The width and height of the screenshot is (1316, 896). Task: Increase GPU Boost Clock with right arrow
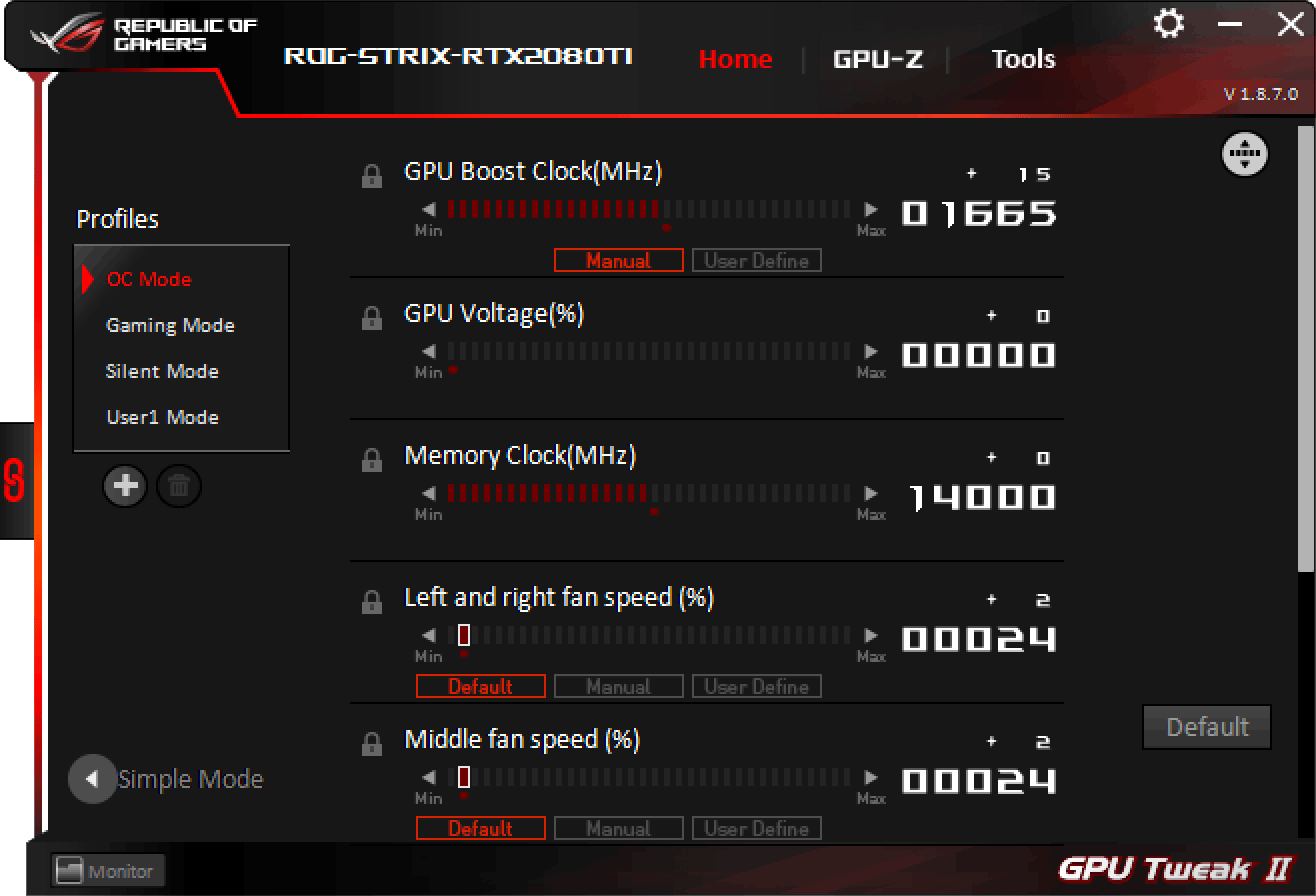tap(871, 210)
